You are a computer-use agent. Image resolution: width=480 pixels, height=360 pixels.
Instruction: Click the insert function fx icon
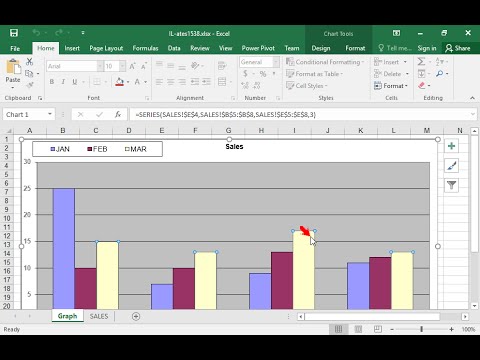pyautogui.click(x=118, y=115)
